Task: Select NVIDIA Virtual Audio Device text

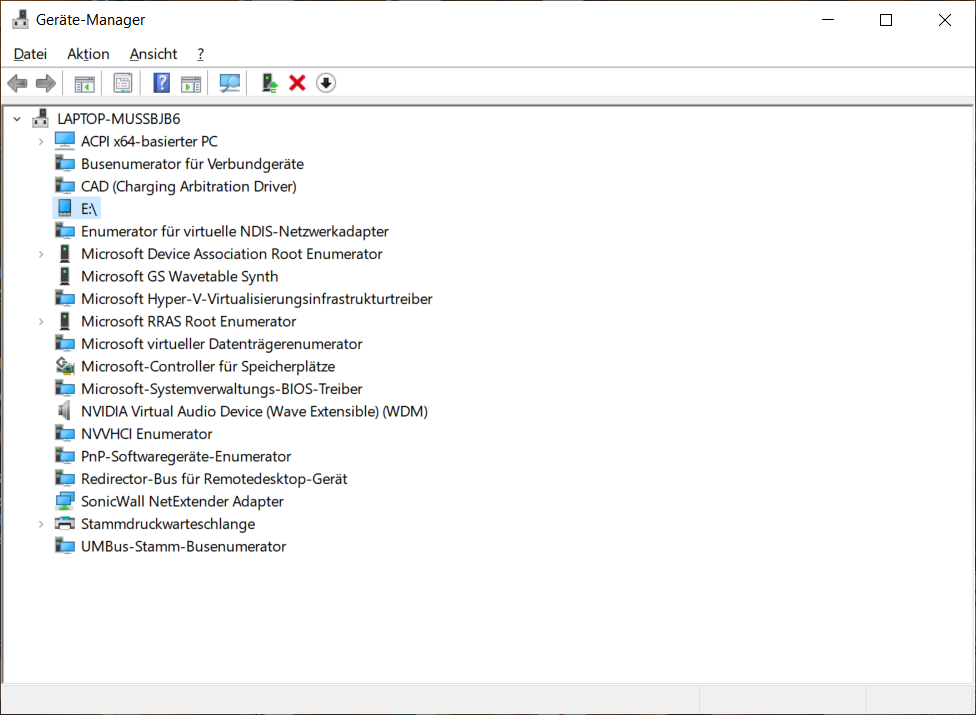Action: [254, 411]
